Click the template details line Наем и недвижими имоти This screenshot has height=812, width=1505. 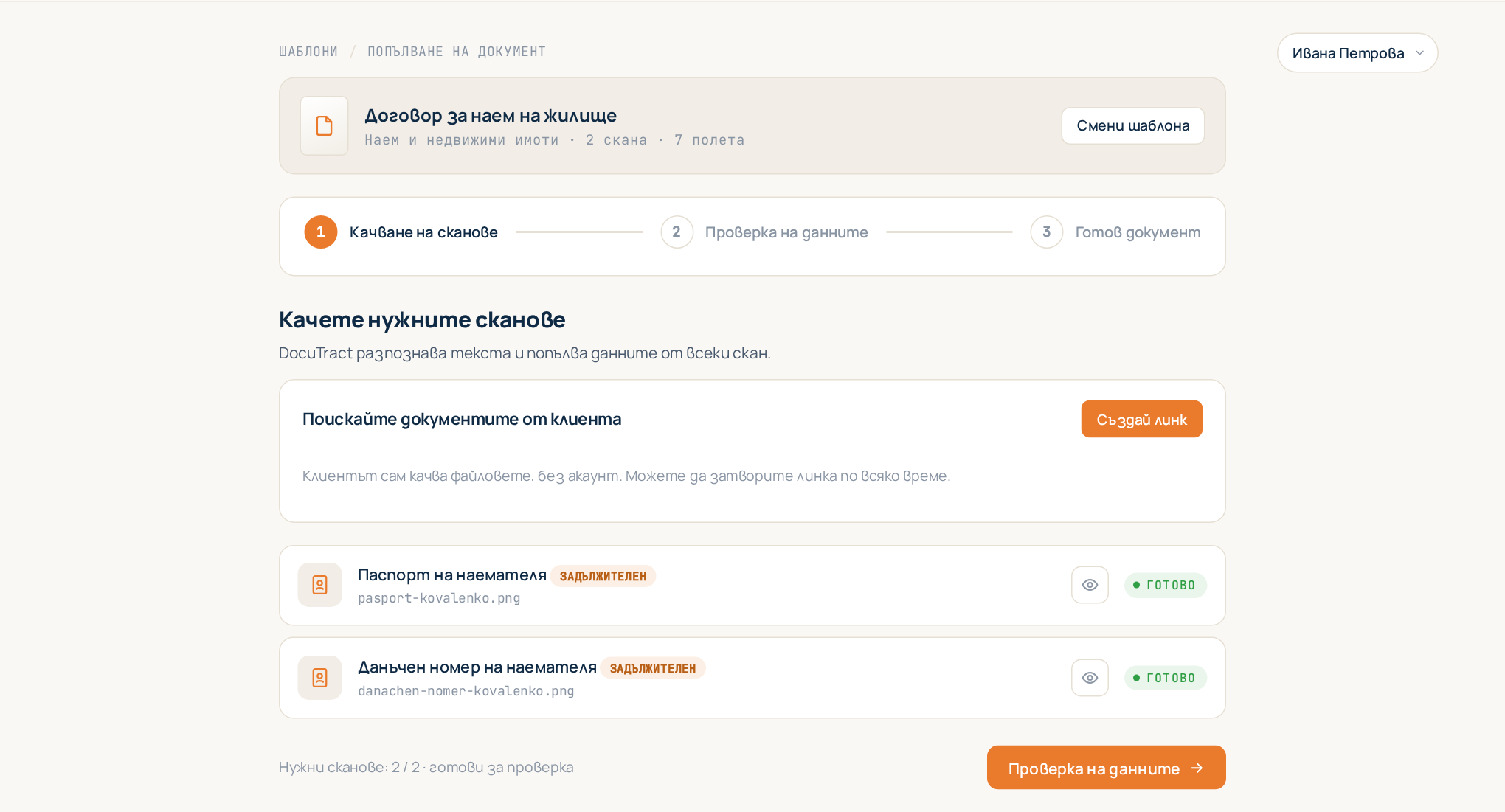point(555,140)
